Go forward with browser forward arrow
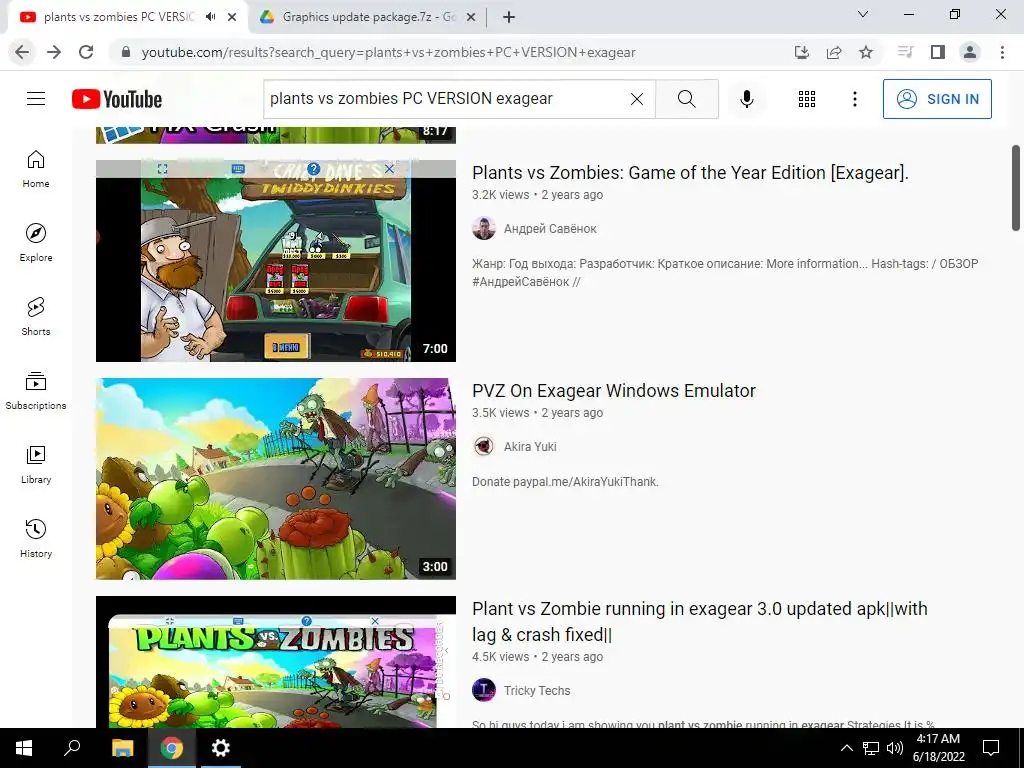The image size is (1024, 768). [x=54, y=52]
